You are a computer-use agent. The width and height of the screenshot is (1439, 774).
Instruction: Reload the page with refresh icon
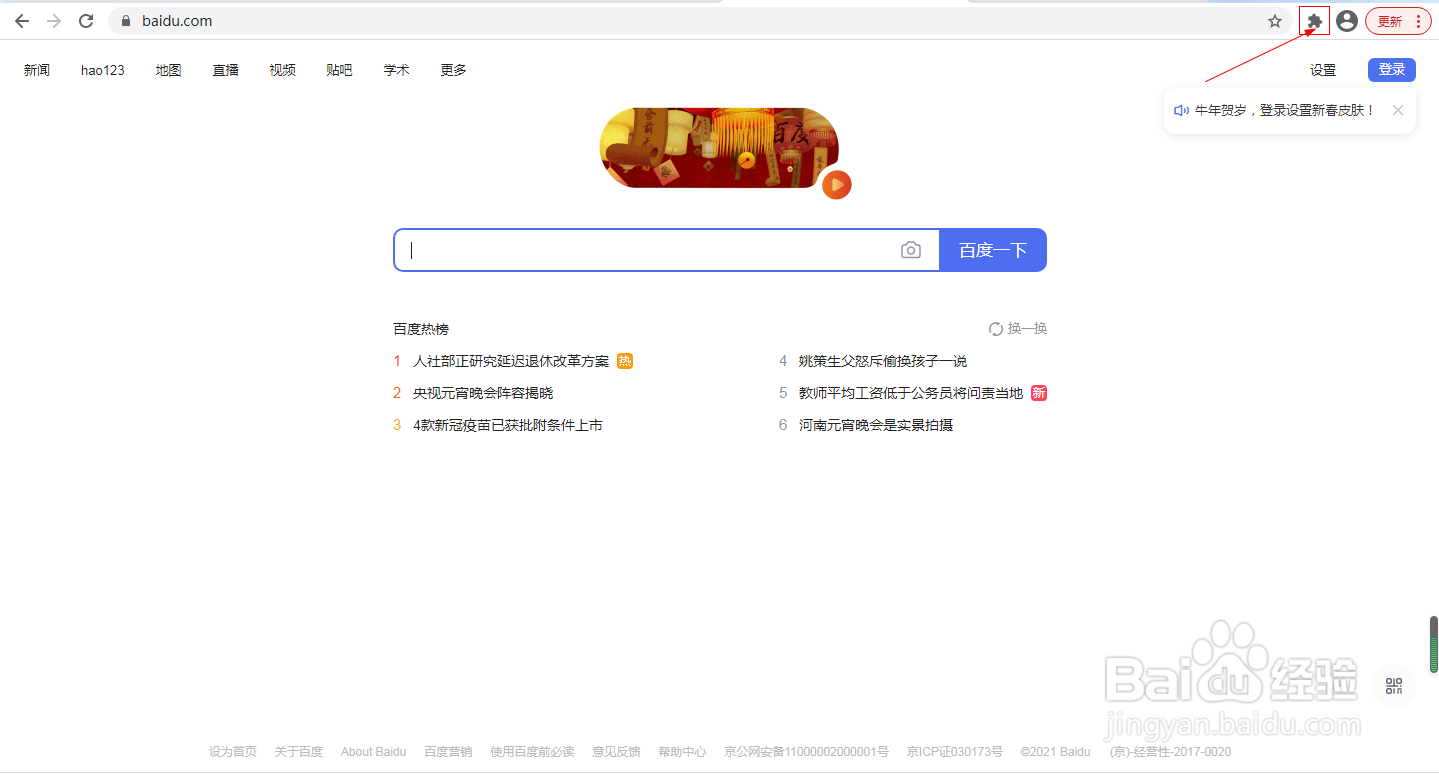click(86, 21)
